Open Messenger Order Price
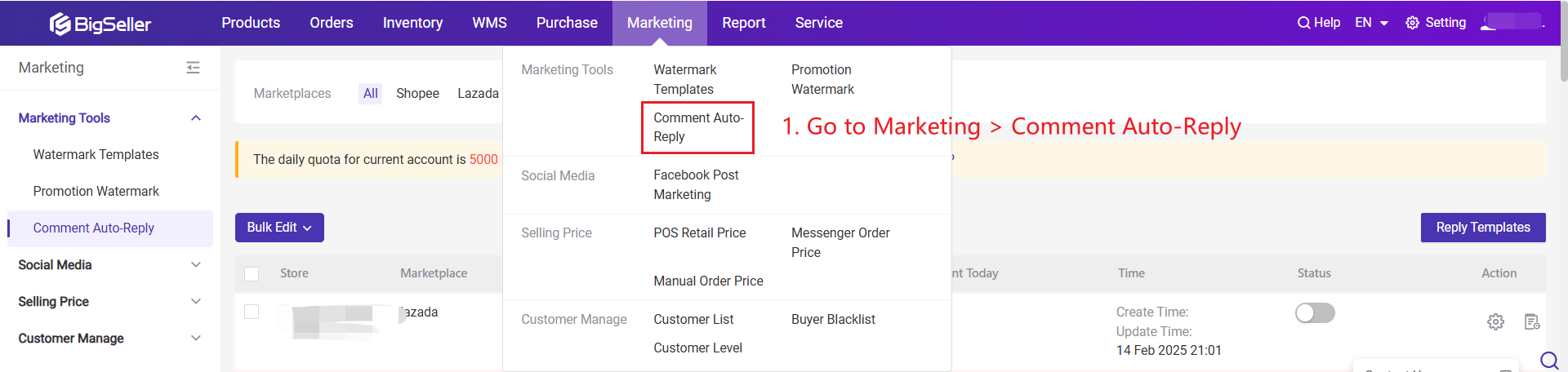The image size is (1568, 372). tap(840, 243)
